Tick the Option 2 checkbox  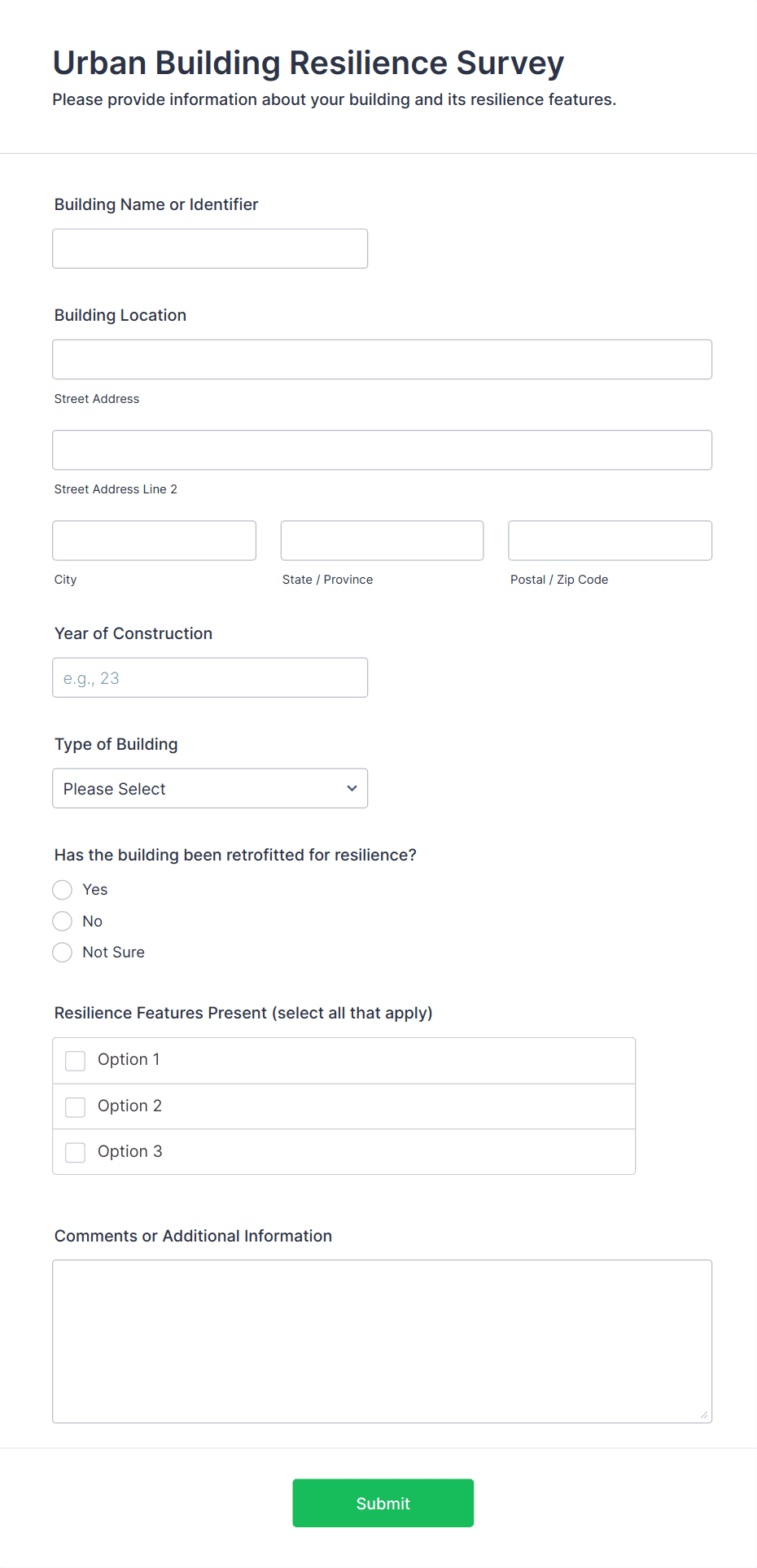pos(76,1106)
